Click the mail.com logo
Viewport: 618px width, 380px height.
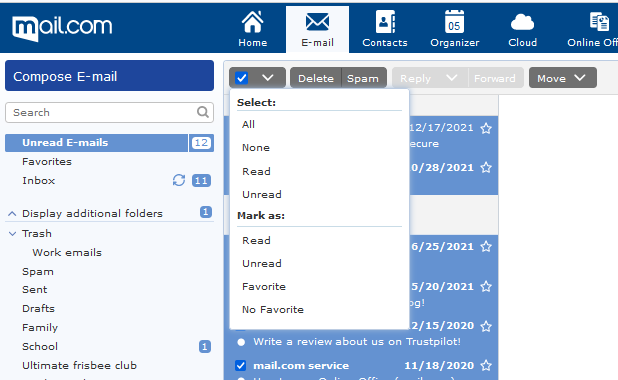point(62,28)
